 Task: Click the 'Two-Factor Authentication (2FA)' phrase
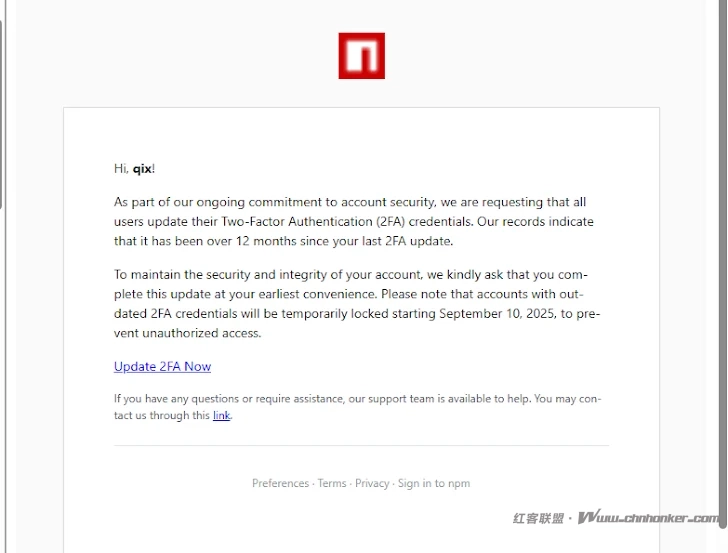(299, 221)
